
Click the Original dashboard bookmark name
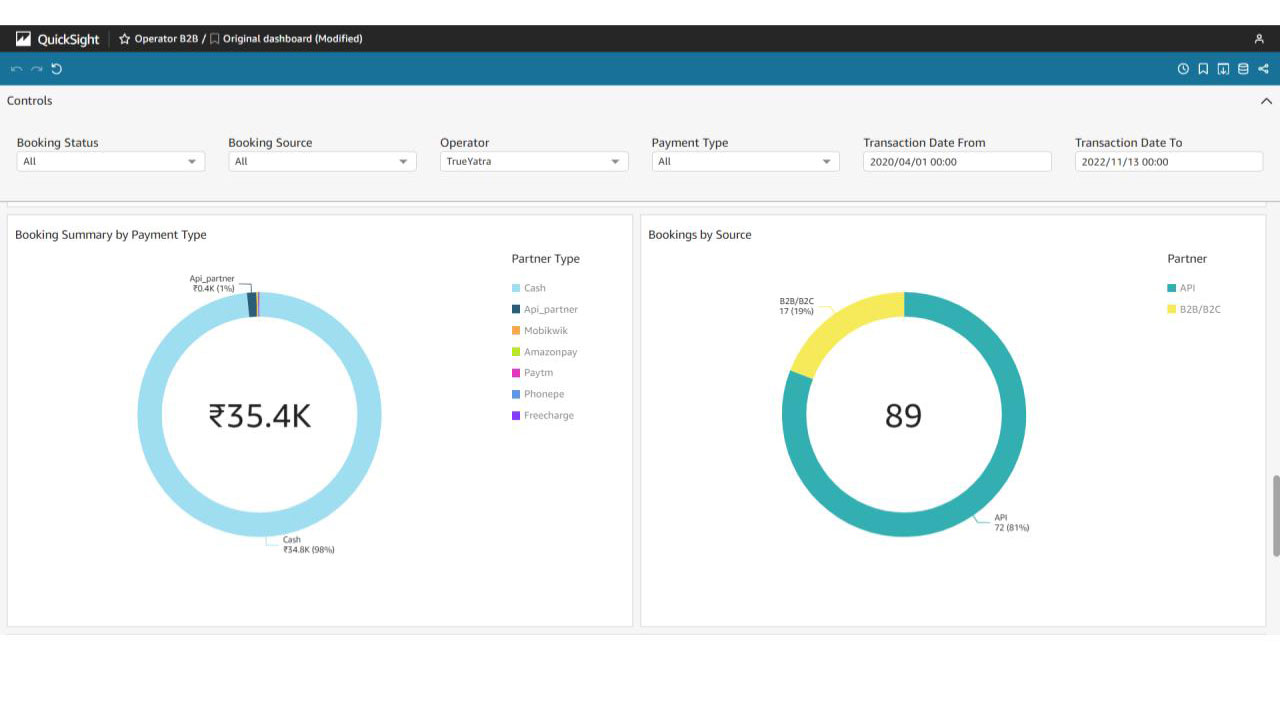[x=292, y=39]
